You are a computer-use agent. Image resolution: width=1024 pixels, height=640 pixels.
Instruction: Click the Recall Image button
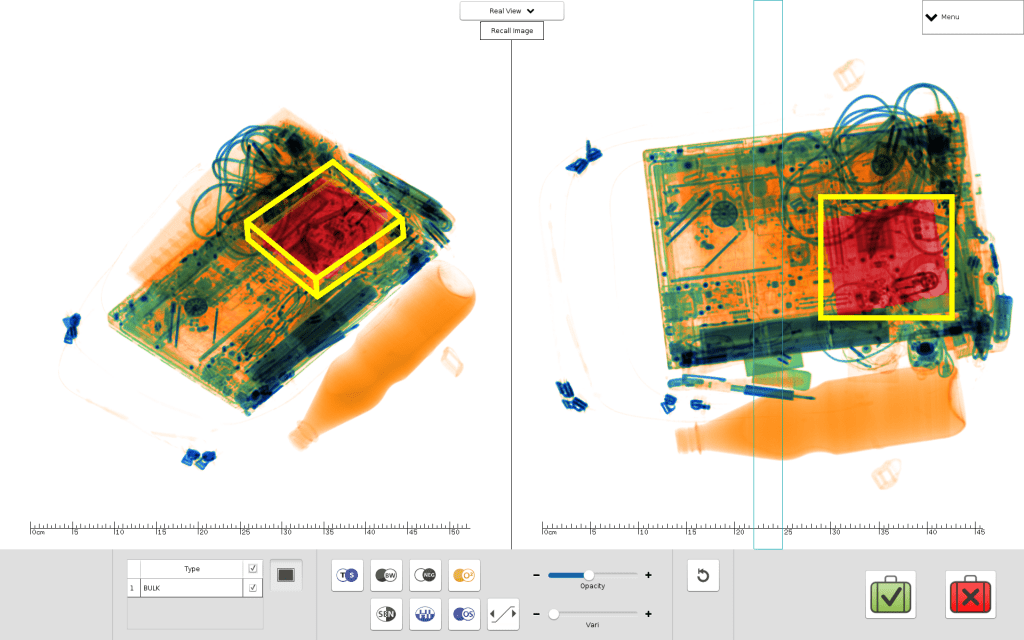click(512, 31)
